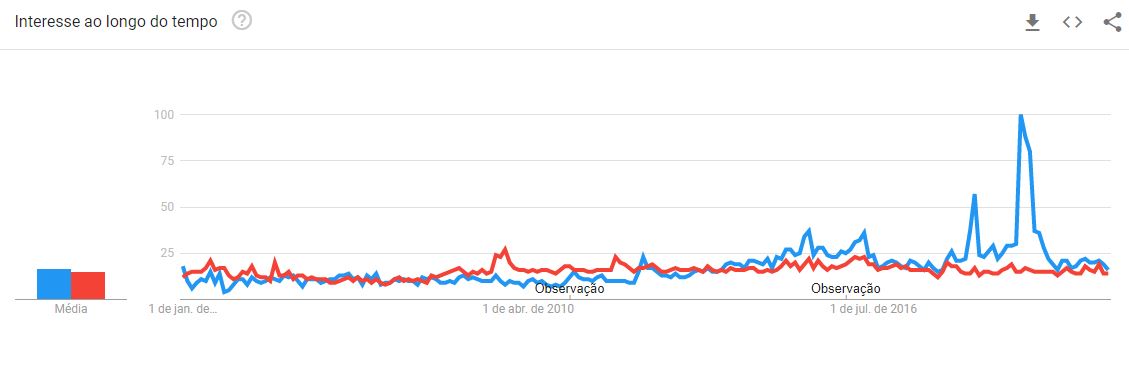This screenshot has width=1129, height=374.
Task: Click the truncated 1 de jan. de… label
Action: [x=183, y=309]
